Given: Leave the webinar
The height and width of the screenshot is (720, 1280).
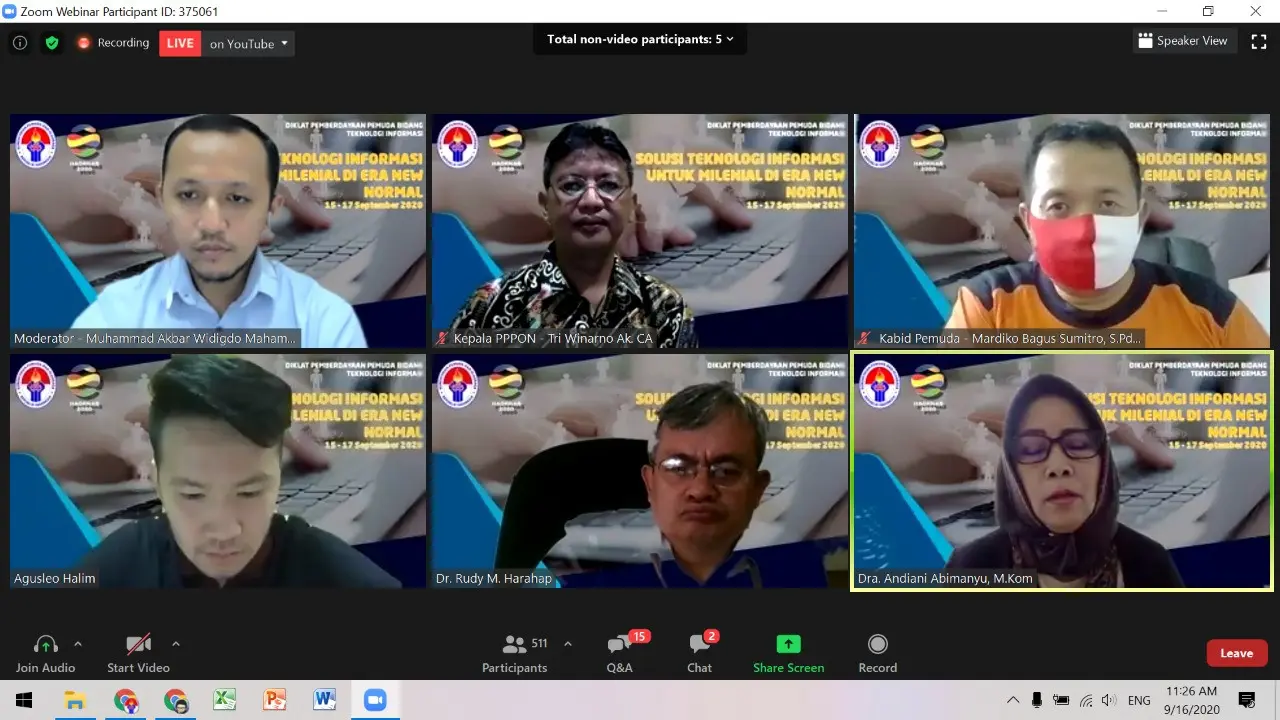Looking at the screenshot, I should coord(1237,653).
